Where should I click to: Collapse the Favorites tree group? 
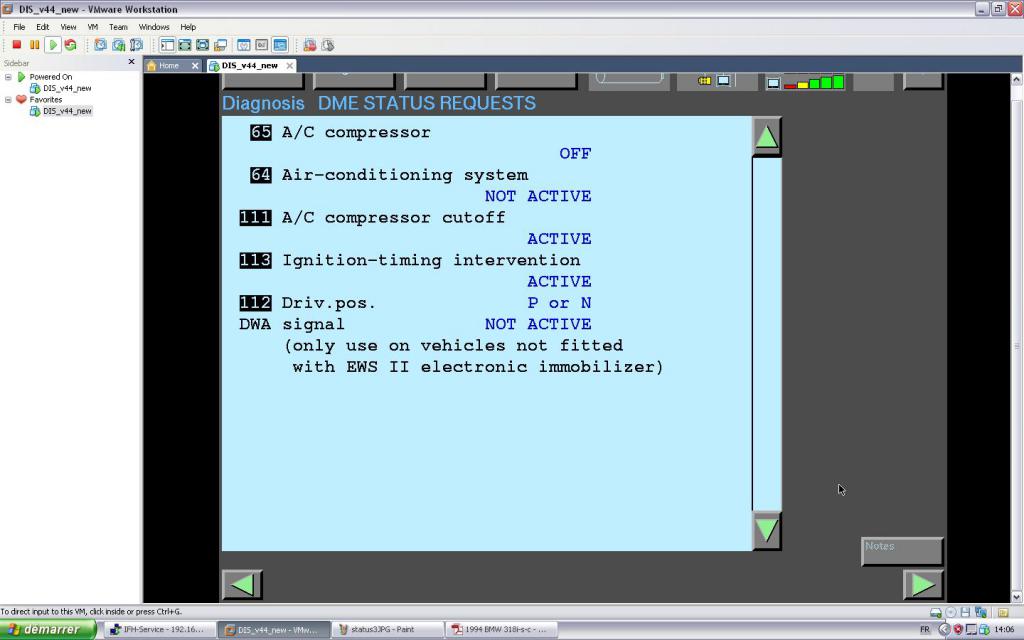click(x=9, y=100)
